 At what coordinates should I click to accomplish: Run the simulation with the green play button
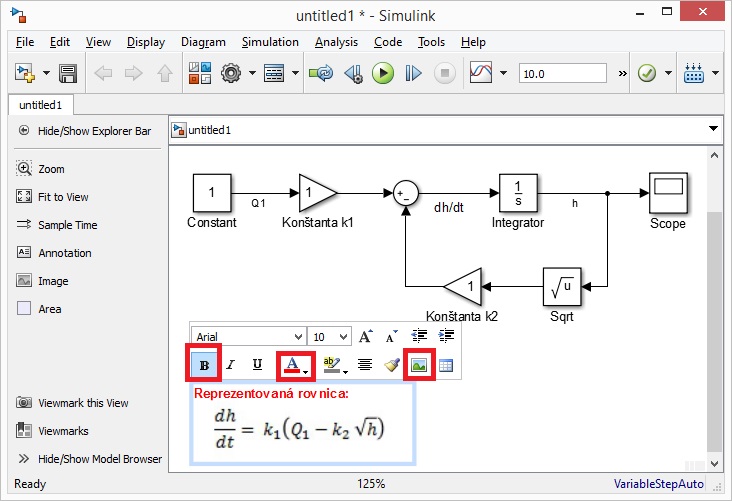click(x=383, y=73)
